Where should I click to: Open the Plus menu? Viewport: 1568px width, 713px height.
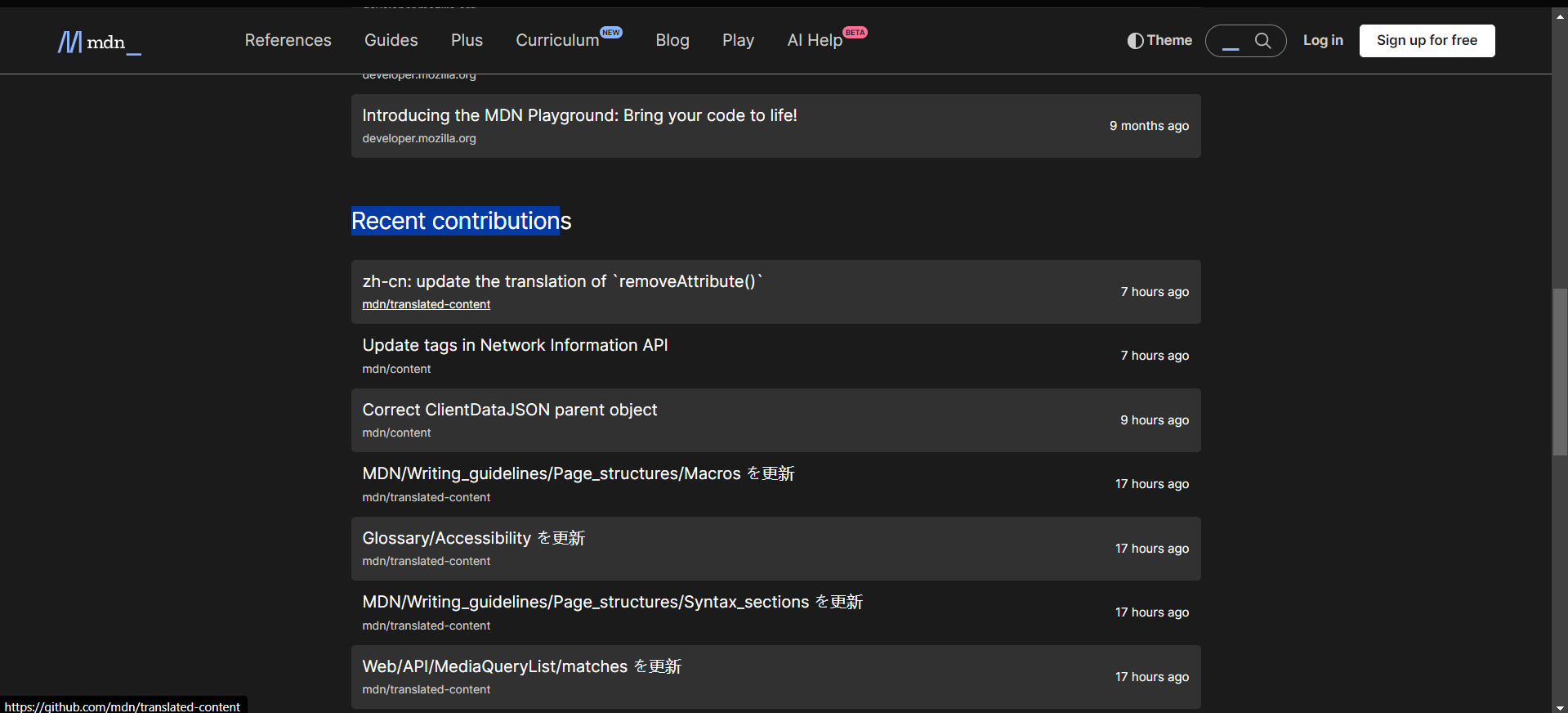[x=467, y=41]
